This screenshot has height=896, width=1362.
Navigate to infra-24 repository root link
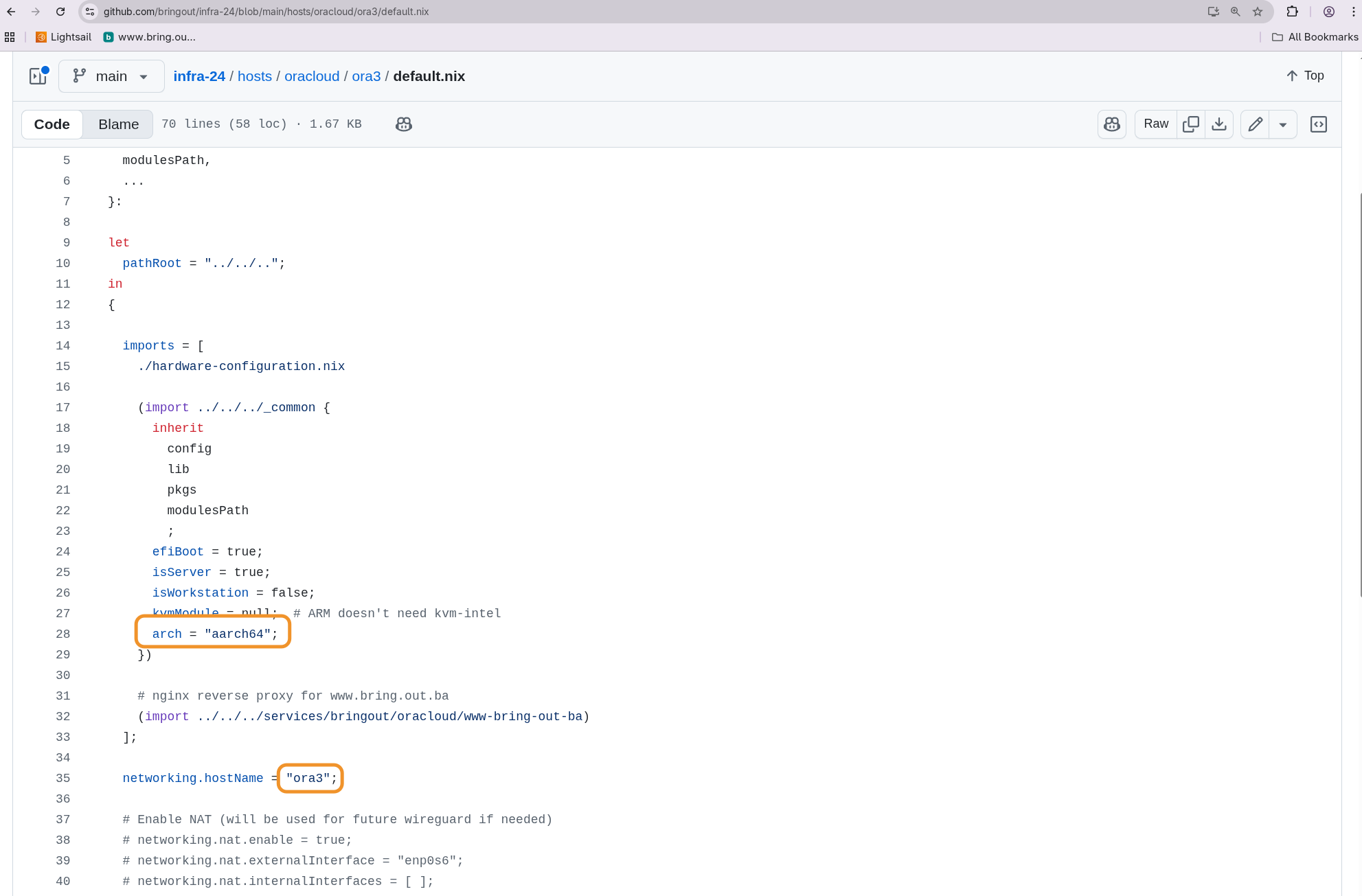[x=199, y=76]
